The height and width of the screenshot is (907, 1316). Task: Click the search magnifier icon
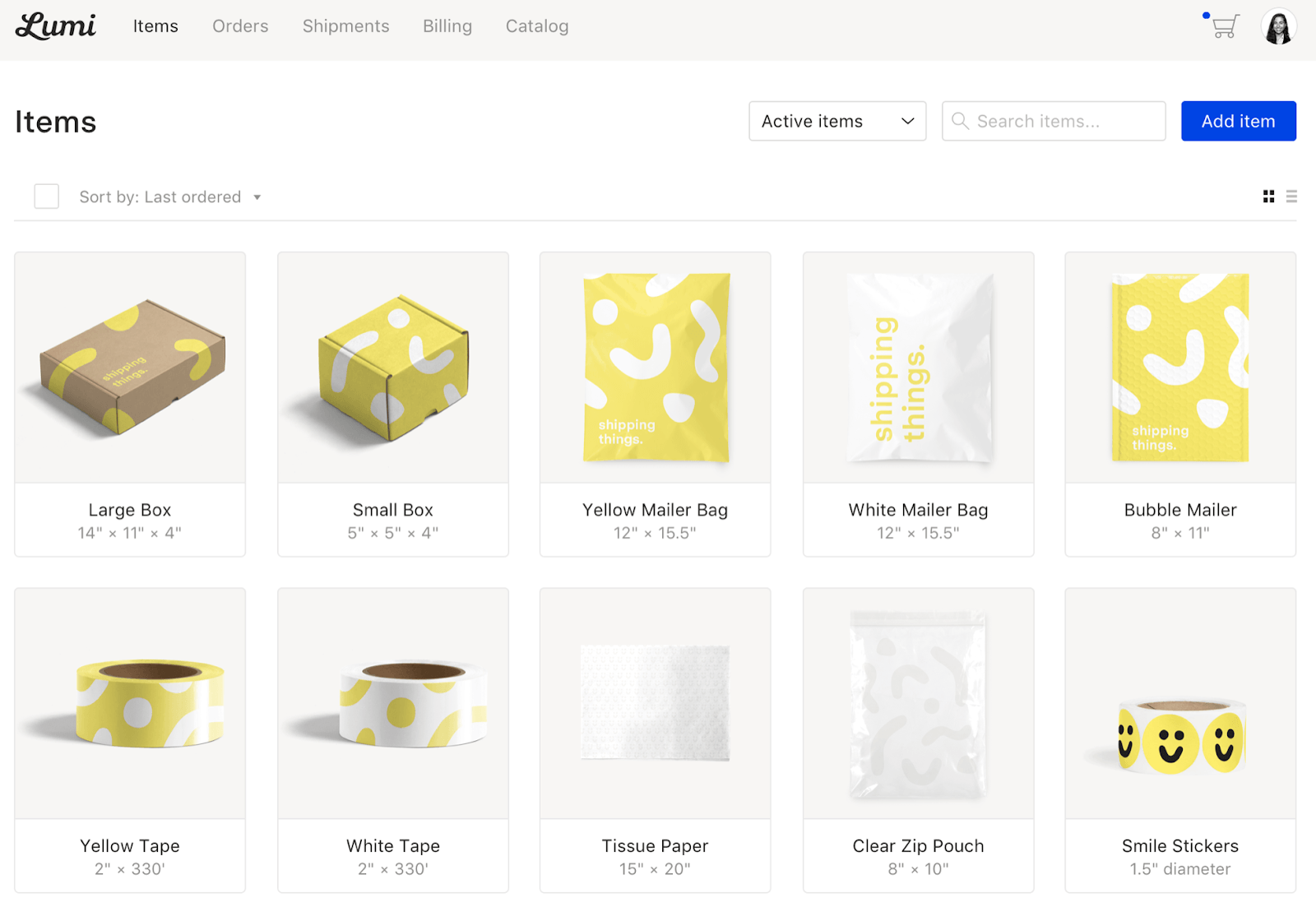pyautogui.click(x=960, y=121)
